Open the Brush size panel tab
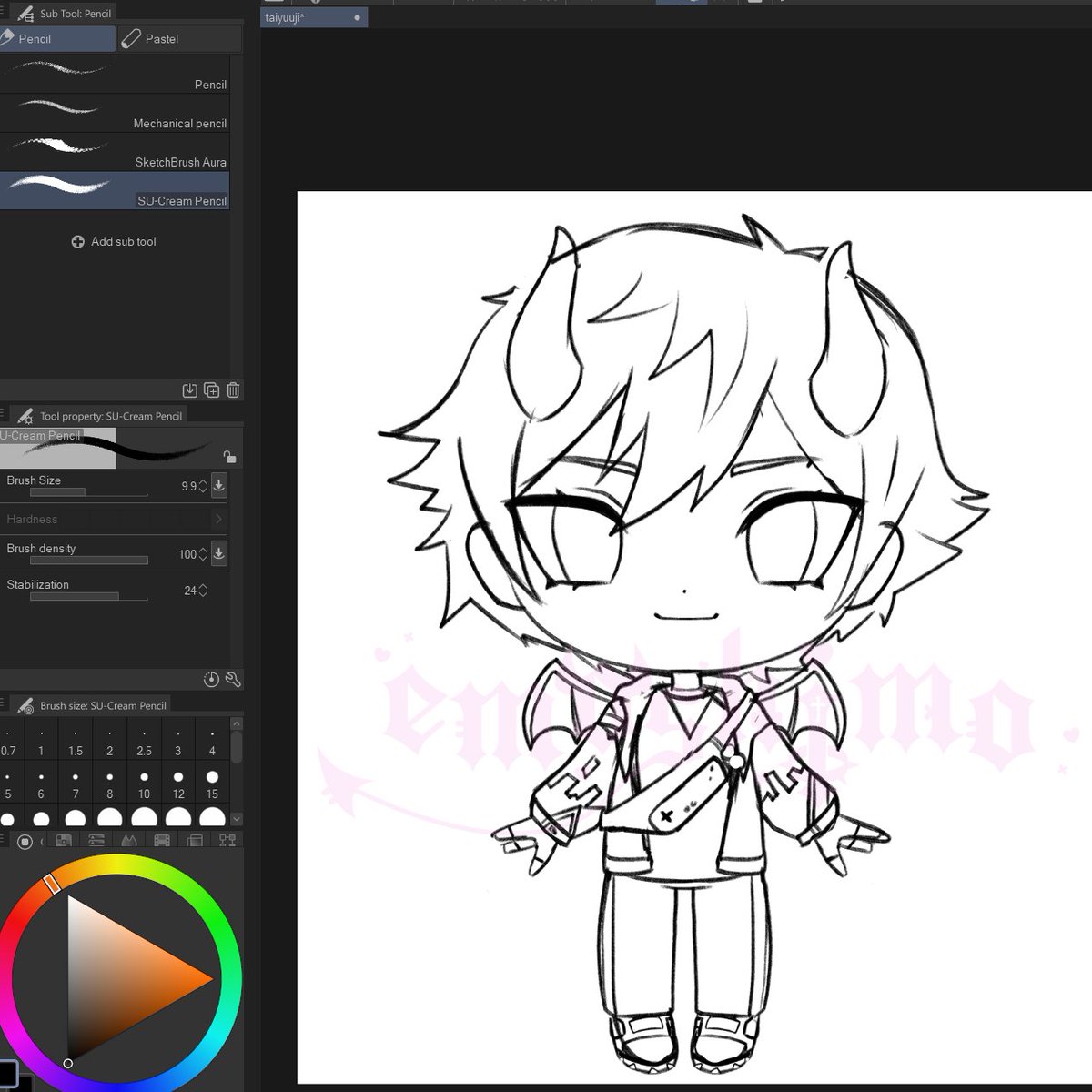The width and height of the screenshot is (1092, 1092). pos(92,705)
